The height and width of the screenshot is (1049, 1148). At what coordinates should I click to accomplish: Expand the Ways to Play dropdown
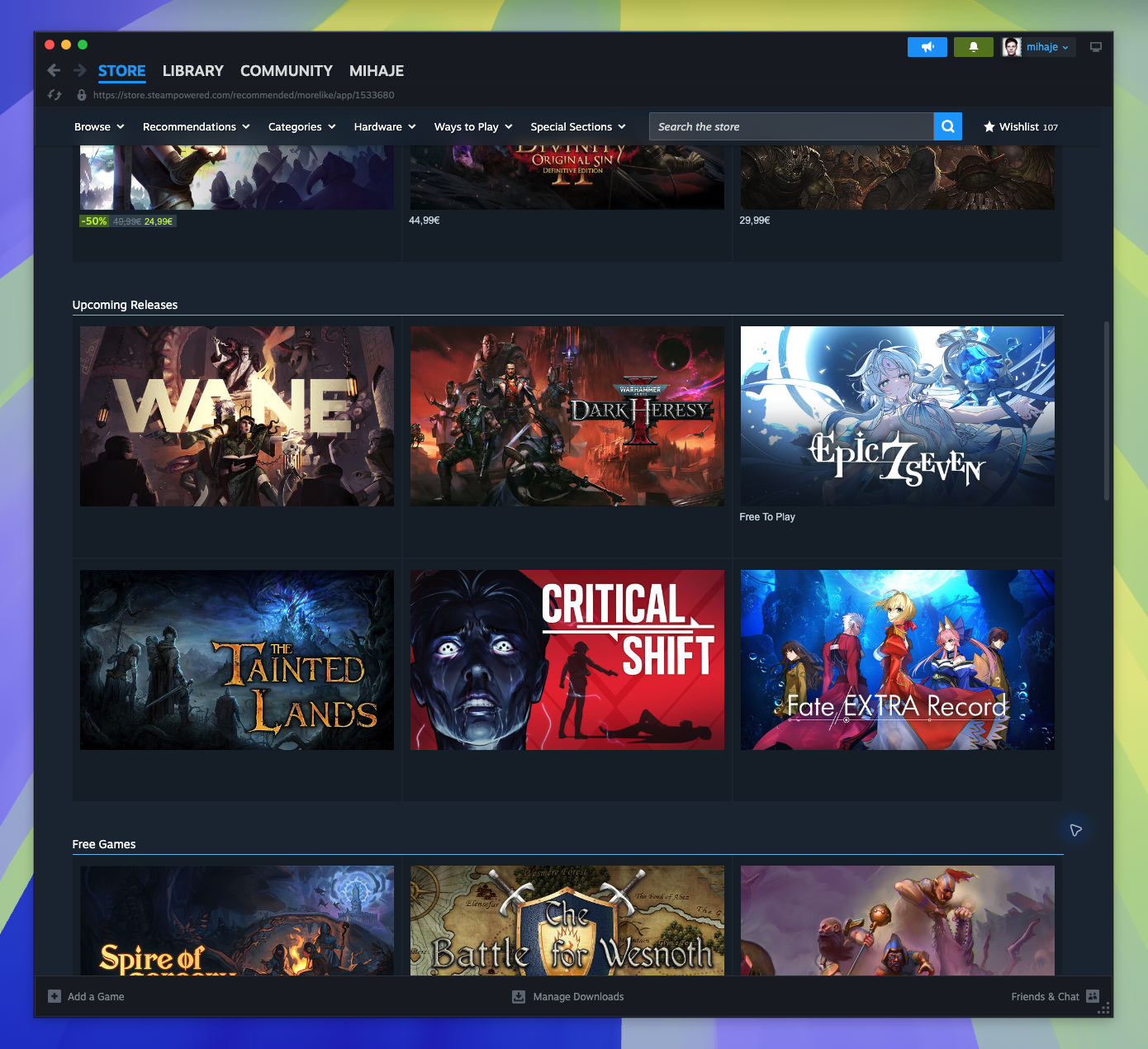click(x=473, y=126)
